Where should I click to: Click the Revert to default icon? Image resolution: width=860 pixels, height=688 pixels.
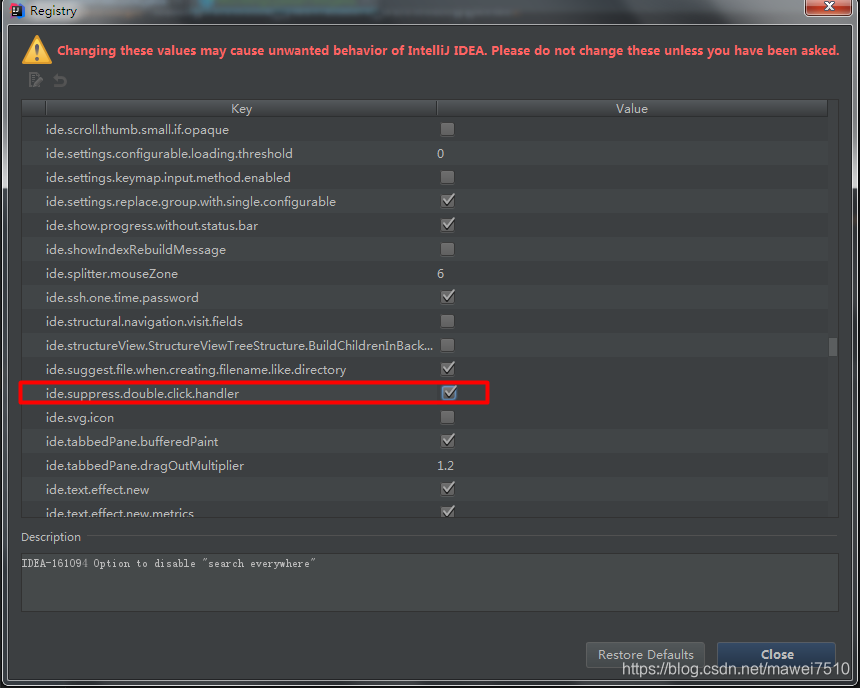tap(60, 81)
